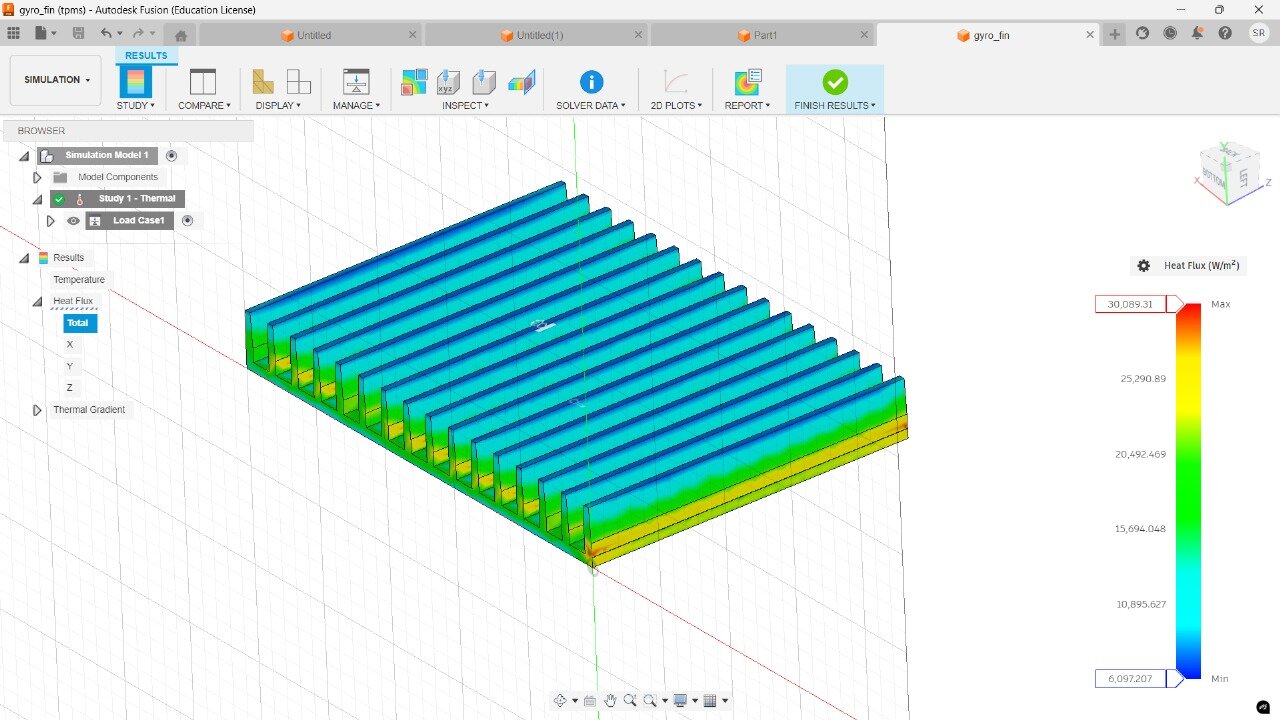1280x720 pixels.
Task: Click the Look At icon in navigation bar
Action: [x=590, y=701]
